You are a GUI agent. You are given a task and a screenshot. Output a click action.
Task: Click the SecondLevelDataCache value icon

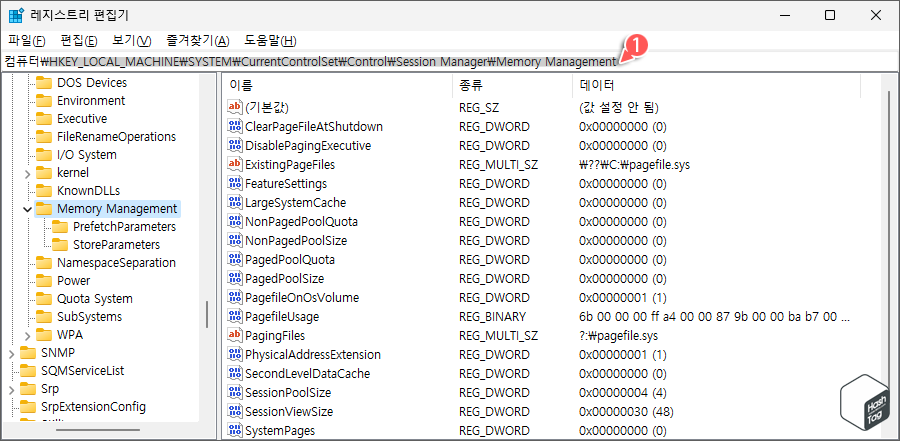pyautogui.click(x=235, y=373)
